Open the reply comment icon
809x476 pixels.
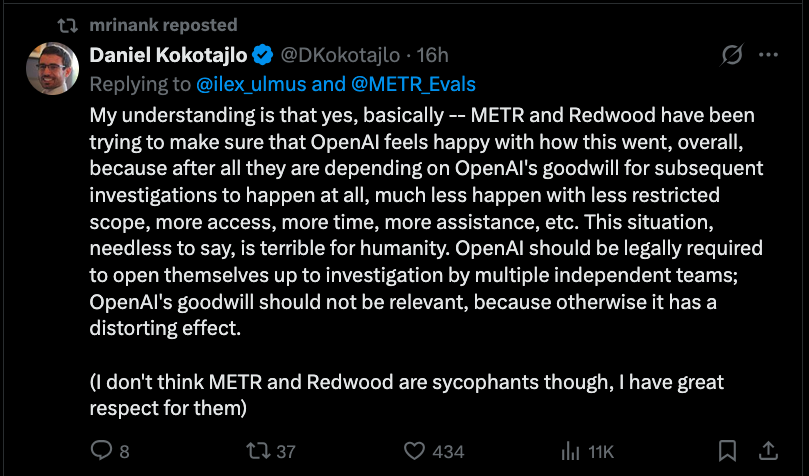click(102, 450)
